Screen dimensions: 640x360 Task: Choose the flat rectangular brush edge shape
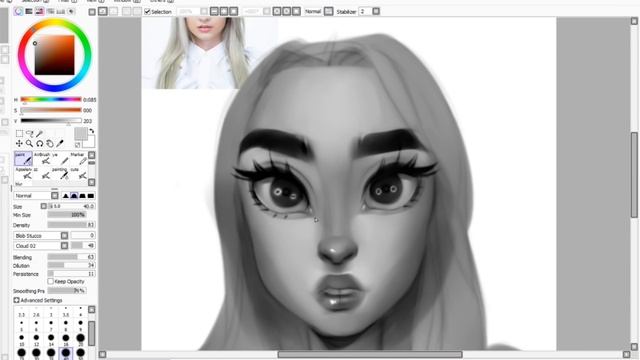[x=91, y=196]
